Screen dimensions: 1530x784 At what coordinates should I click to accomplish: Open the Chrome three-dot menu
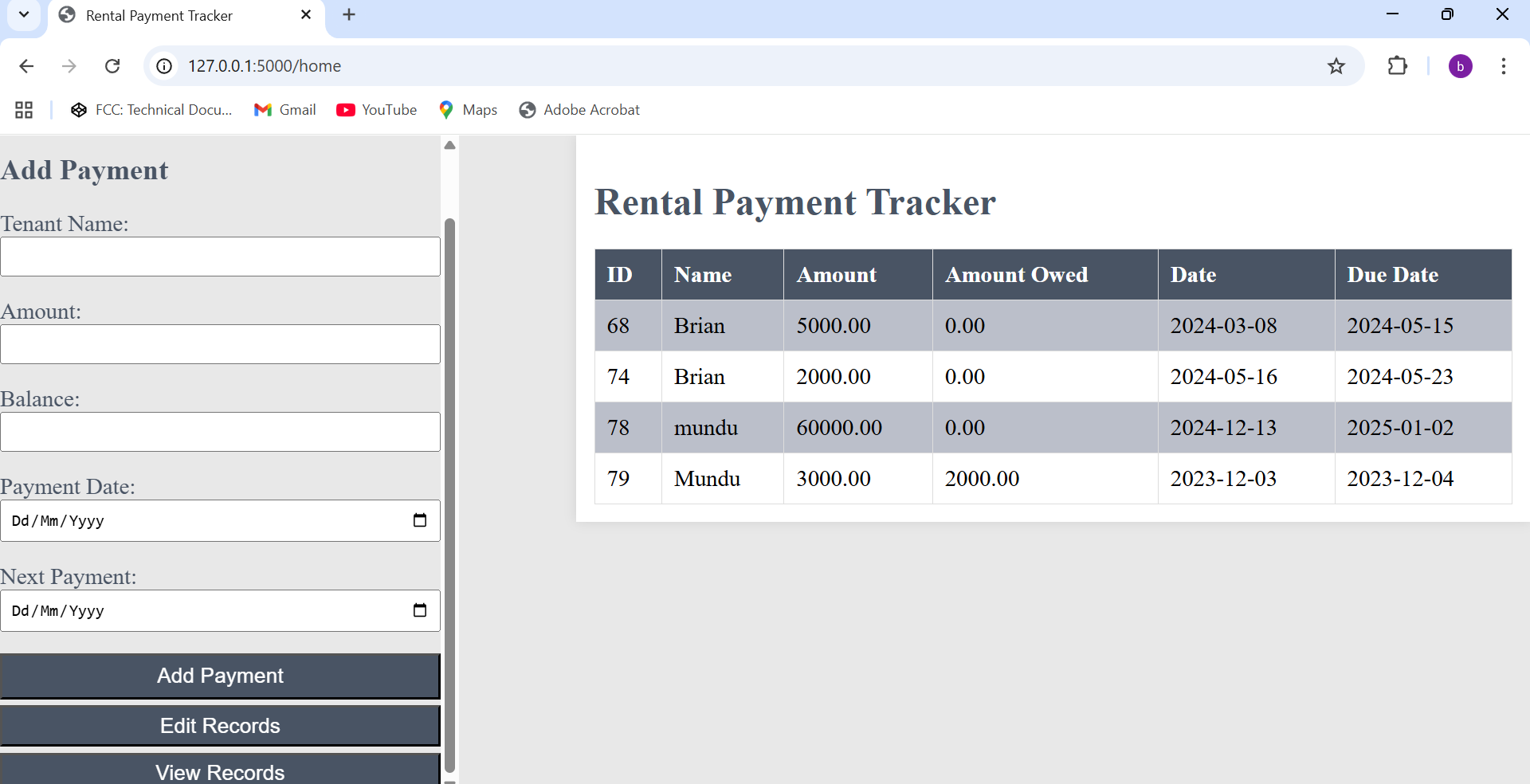(x=1504, y=66)
